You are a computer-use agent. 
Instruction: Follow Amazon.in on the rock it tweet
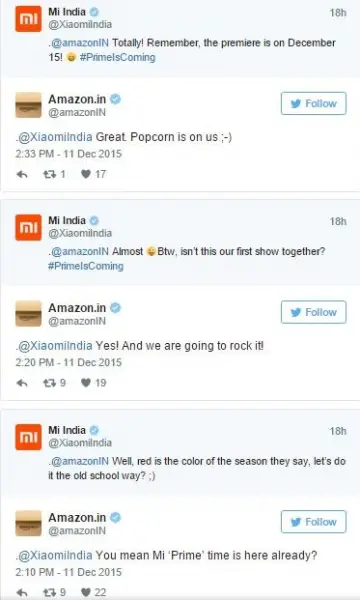click(x=314, y=312)
